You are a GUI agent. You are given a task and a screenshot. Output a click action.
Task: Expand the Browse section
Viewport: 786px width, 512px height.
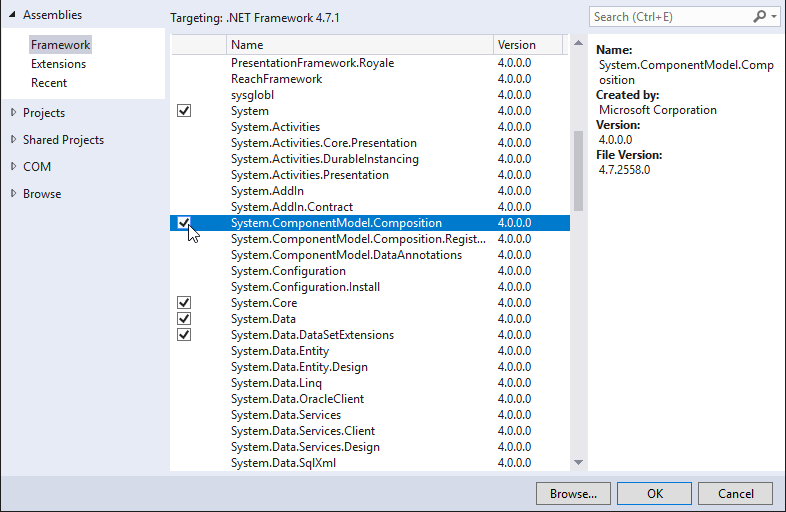point(13,194)
